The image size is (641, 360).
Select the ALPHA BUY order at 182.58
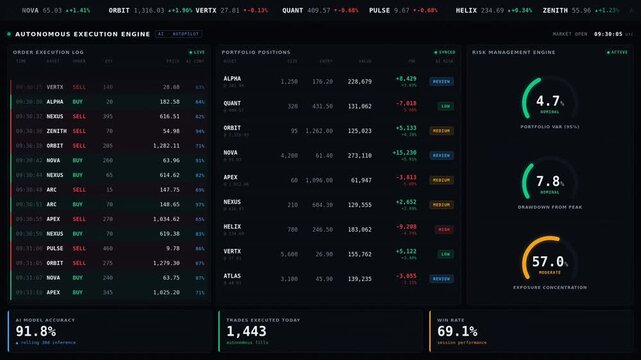[109, 102]
